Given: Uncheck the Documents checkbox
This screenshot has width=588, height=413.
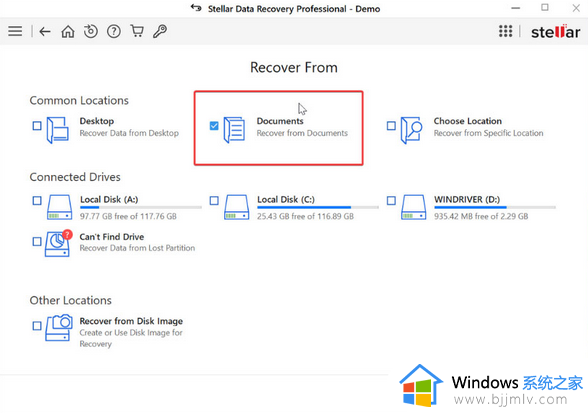Looking at the screenshot, I should (x=214, y=126).
